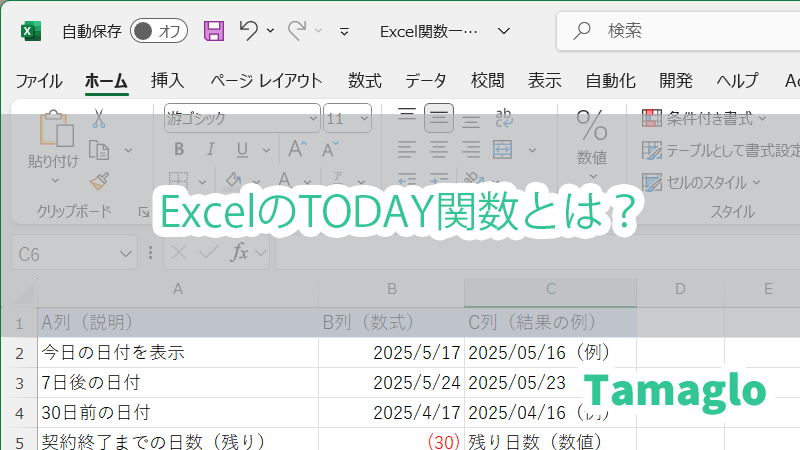Image resolution: width=800 pixels, height=450 pixels.
Task: Click the Undo arrow icon
Action: (249, 31)
